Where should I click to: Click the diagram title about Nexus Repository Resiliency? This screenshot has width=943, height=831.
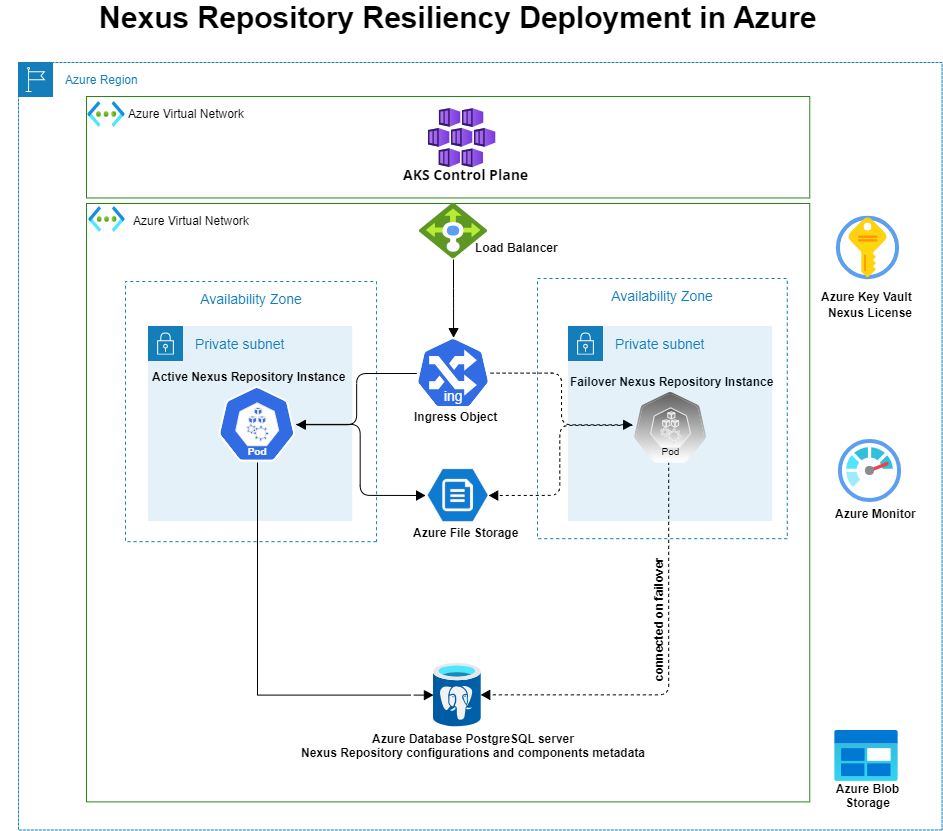[x=457, y=17]
